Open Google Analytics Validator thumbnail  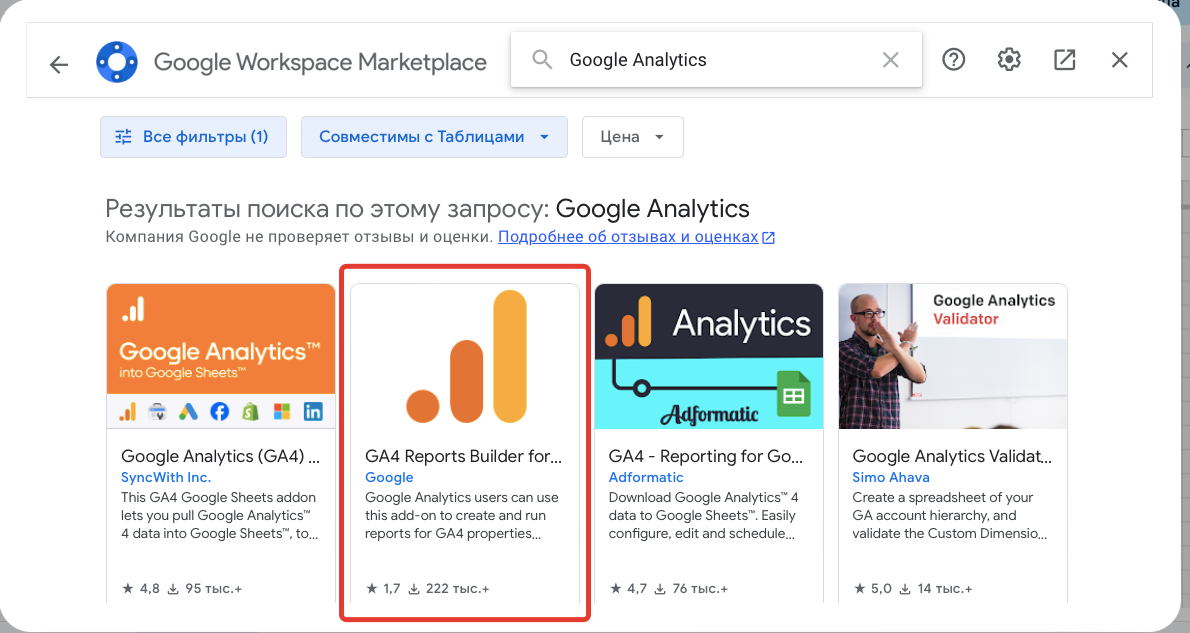click(952, 356)
